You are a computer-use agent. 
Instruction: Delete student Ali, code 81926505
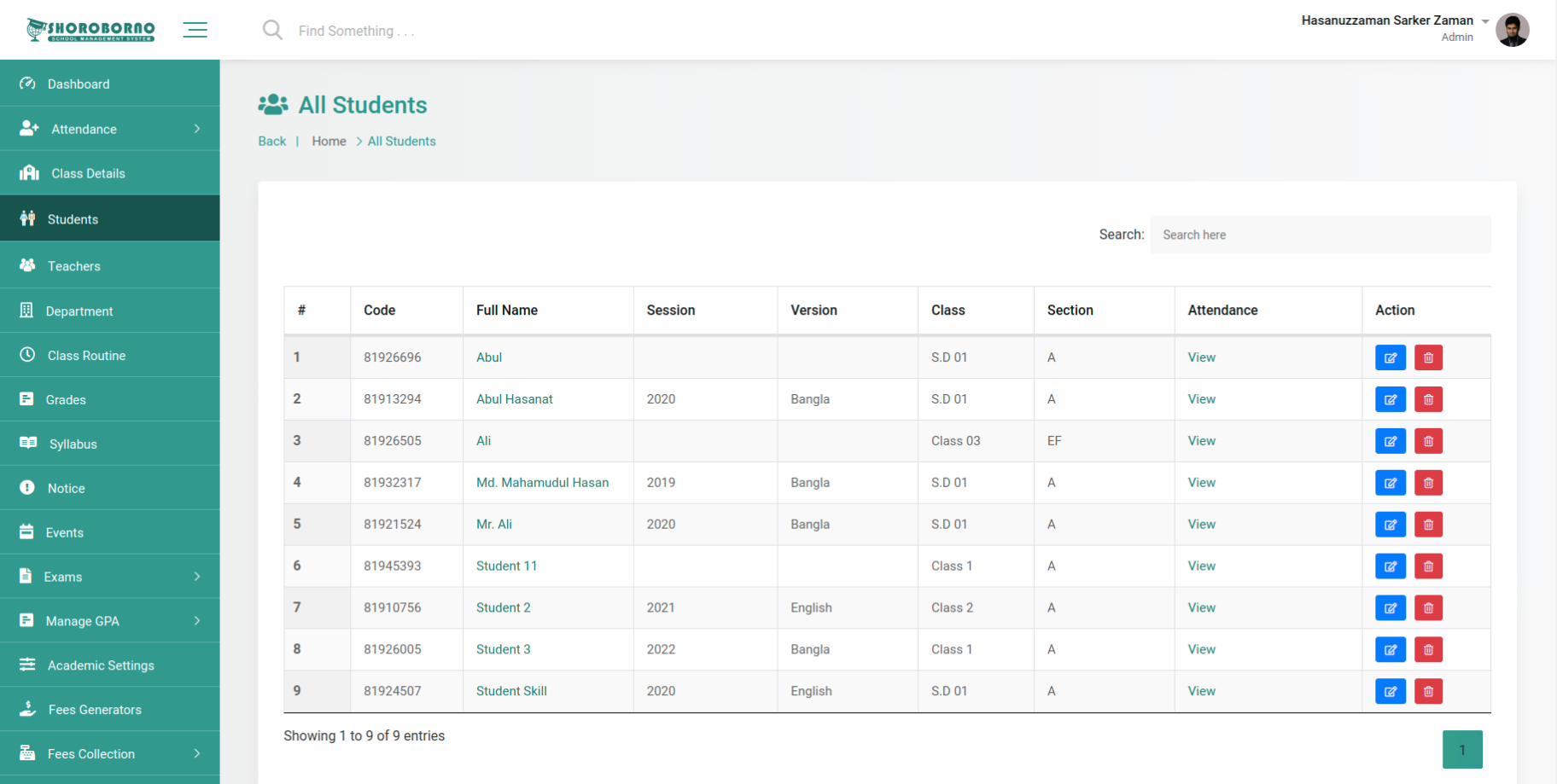1428,441
